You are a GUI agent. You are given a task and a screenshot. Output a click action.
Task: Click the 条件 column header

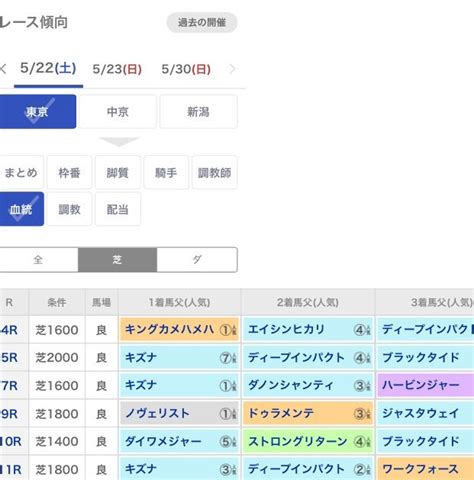[x=57, y=302]
